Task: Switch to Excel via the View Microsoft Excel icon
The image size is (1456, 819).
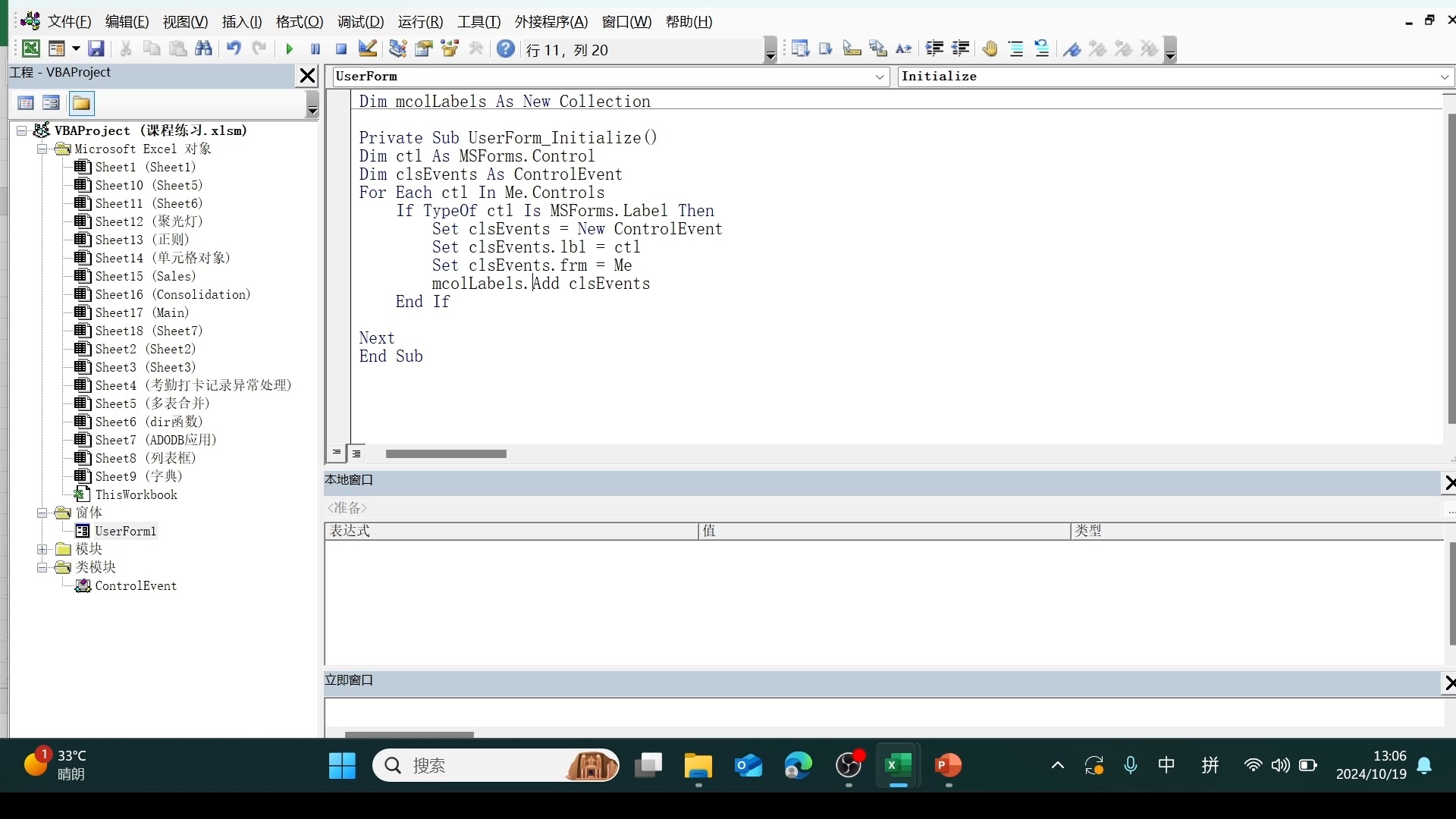Action: (x=30, y=49)
